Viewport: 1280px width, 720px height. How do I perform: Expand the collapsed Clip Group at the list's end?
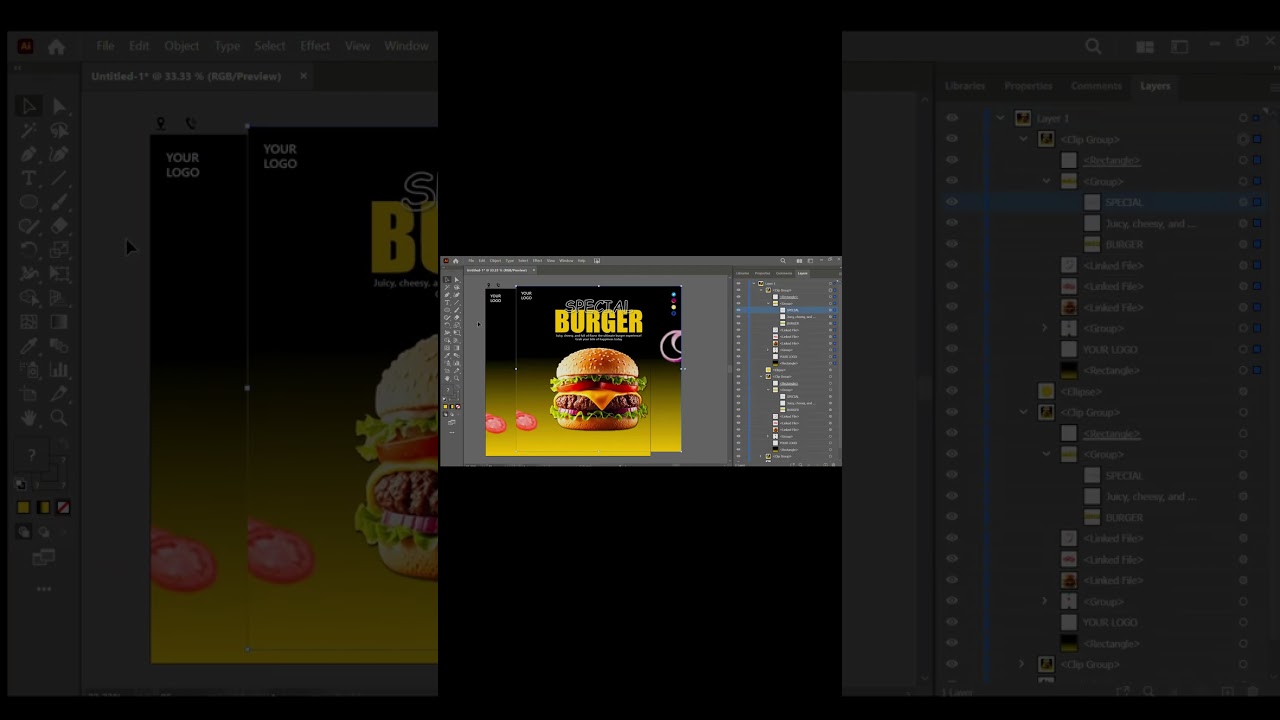pyautogui.click(x=1023, y=664)
